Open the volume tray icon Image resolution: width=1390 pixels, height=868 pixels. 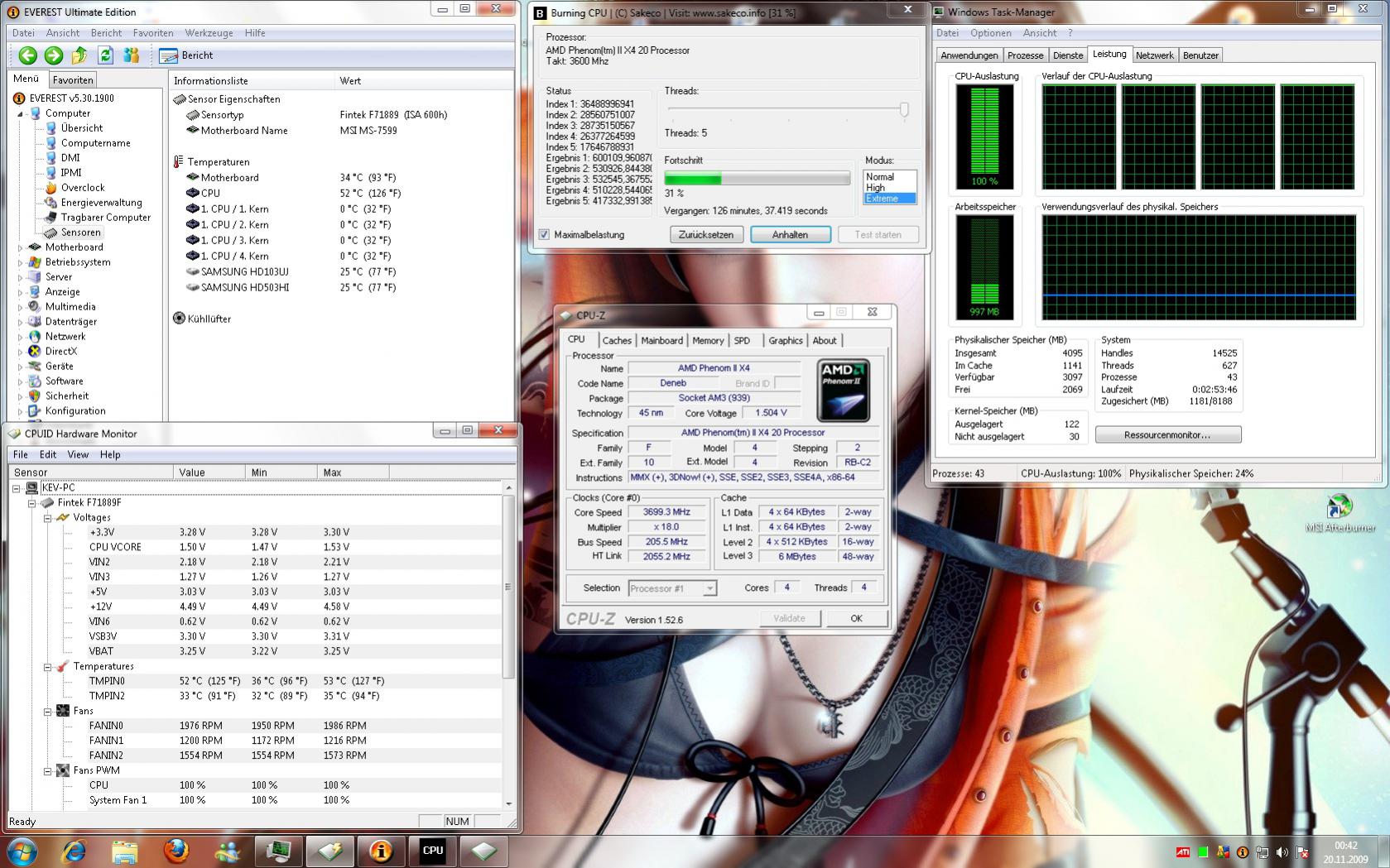tap(1282, 851)
